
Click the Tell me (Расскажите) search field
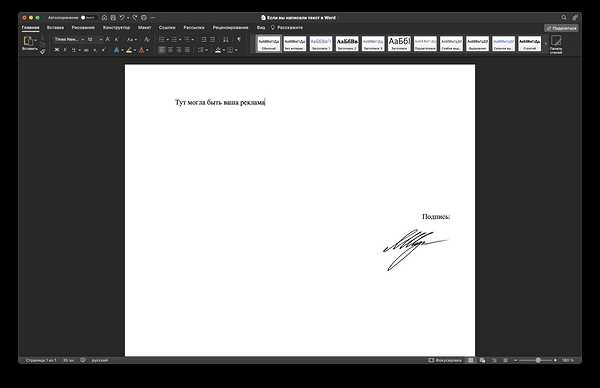pos(287,28)
